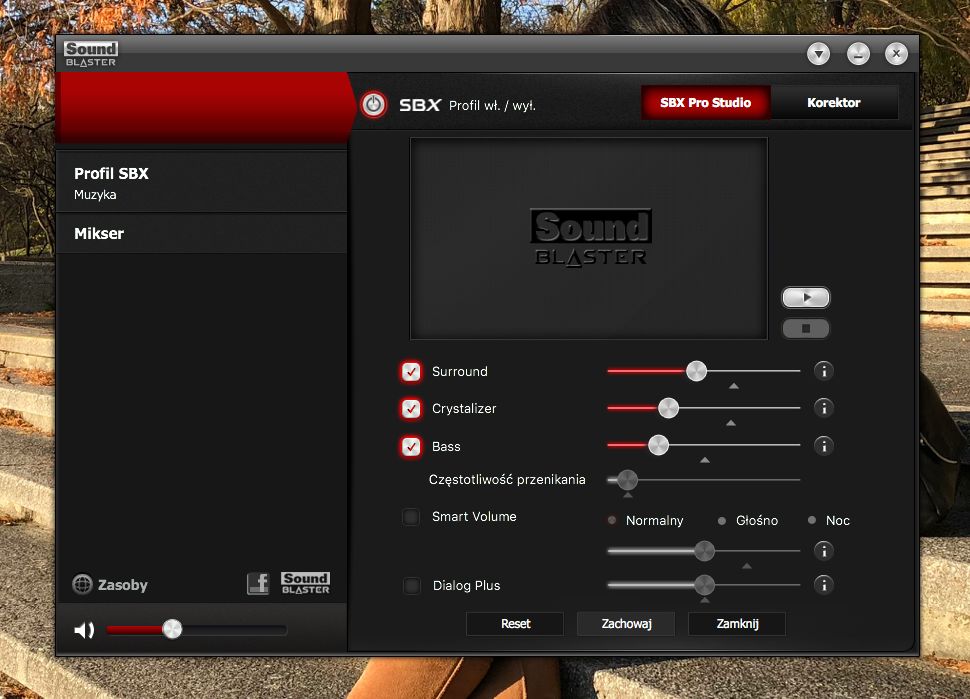
Task: Show Crystalizer info icon
Action: pyautogui.click(x=823, y=408)
